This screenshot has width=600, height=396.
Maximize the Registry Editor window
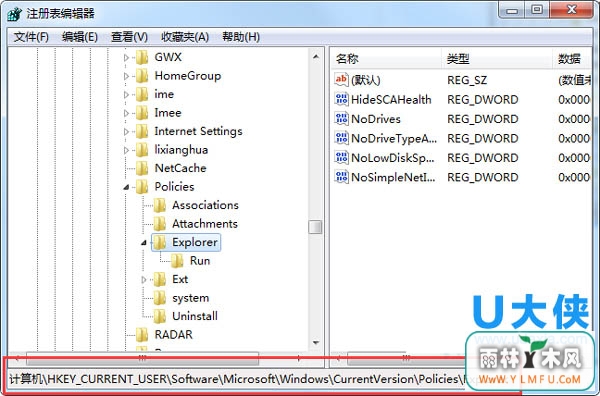tap(537, 10)
